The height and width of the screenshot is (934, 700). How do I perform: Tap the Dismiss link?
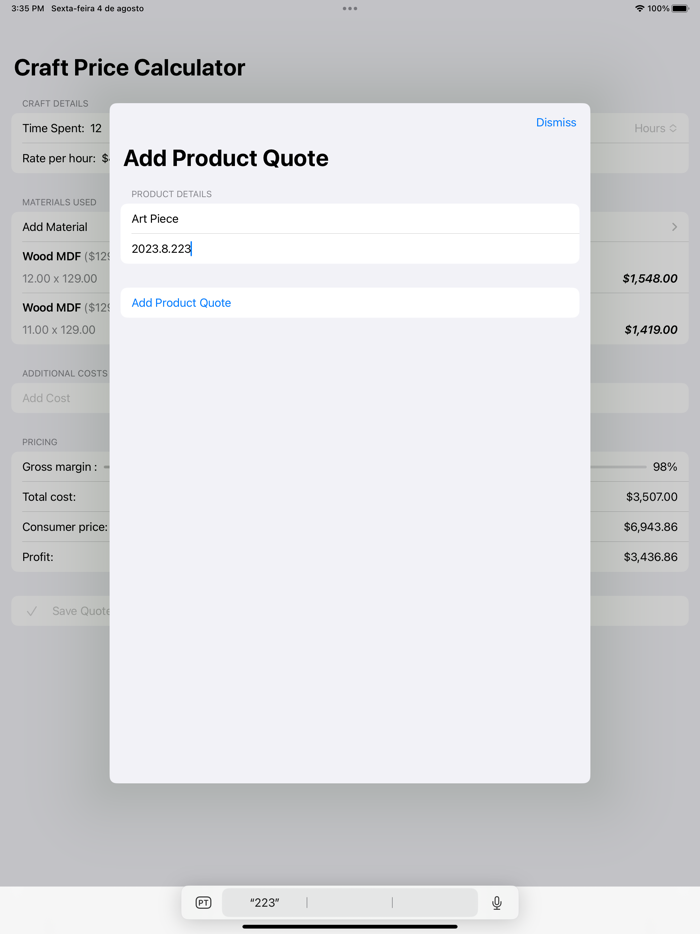(556, 122)
